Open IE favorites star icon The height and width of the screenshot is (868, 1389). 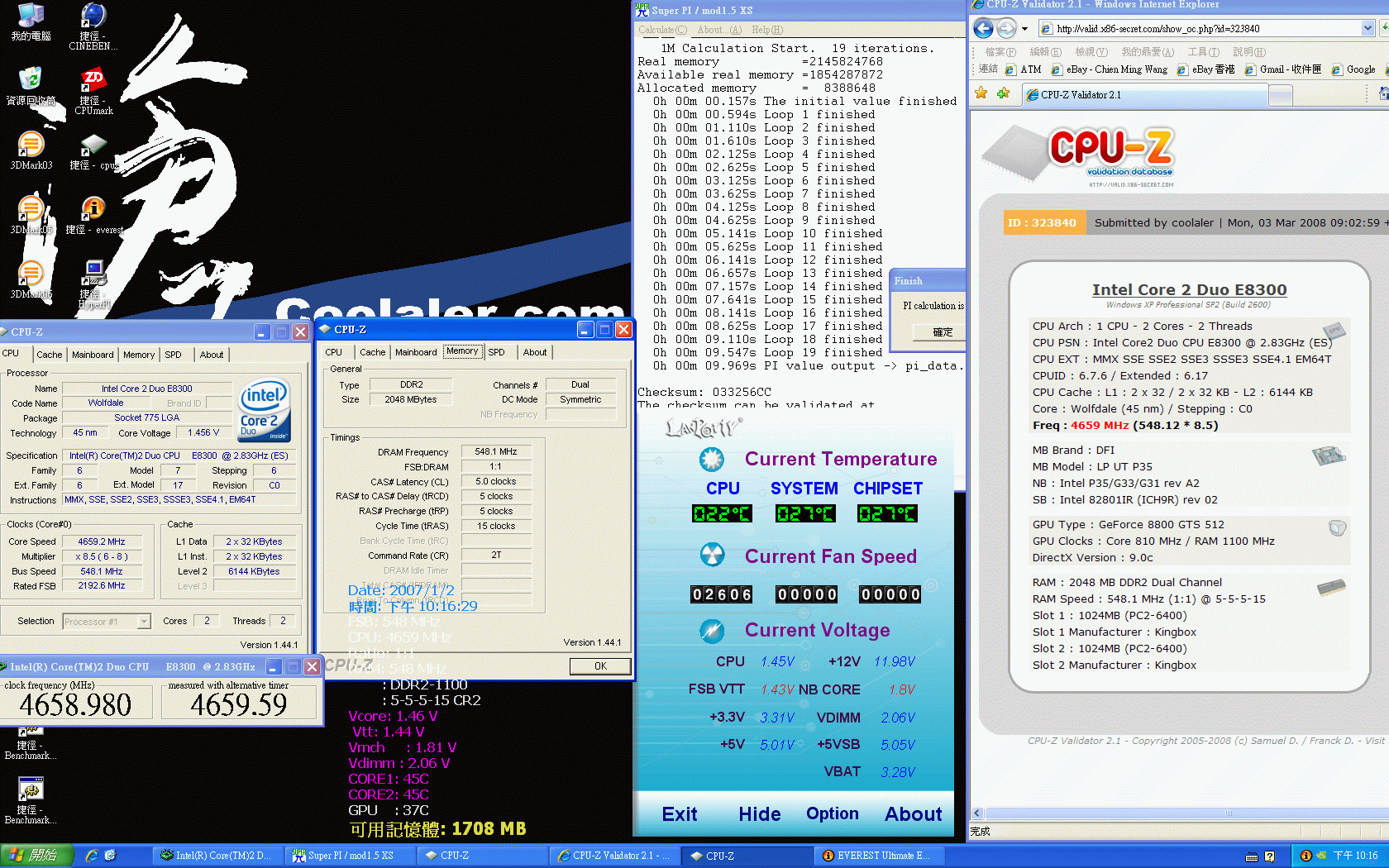[981, 93]
